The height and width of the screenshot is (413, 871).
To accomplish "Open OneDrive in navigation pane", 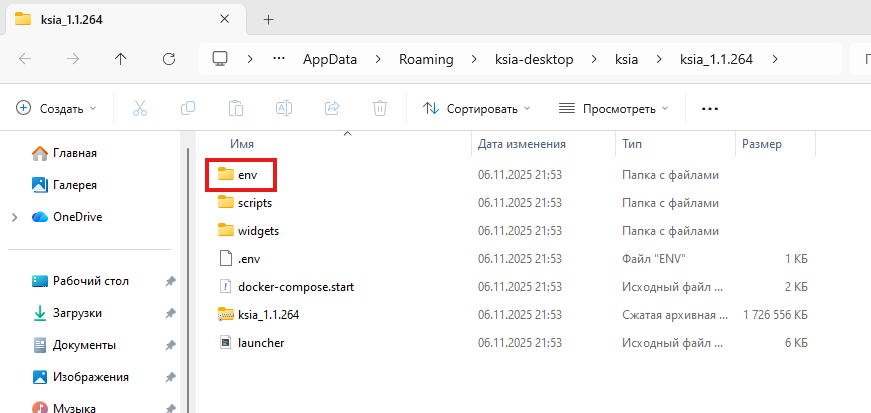I will (68, 217).
